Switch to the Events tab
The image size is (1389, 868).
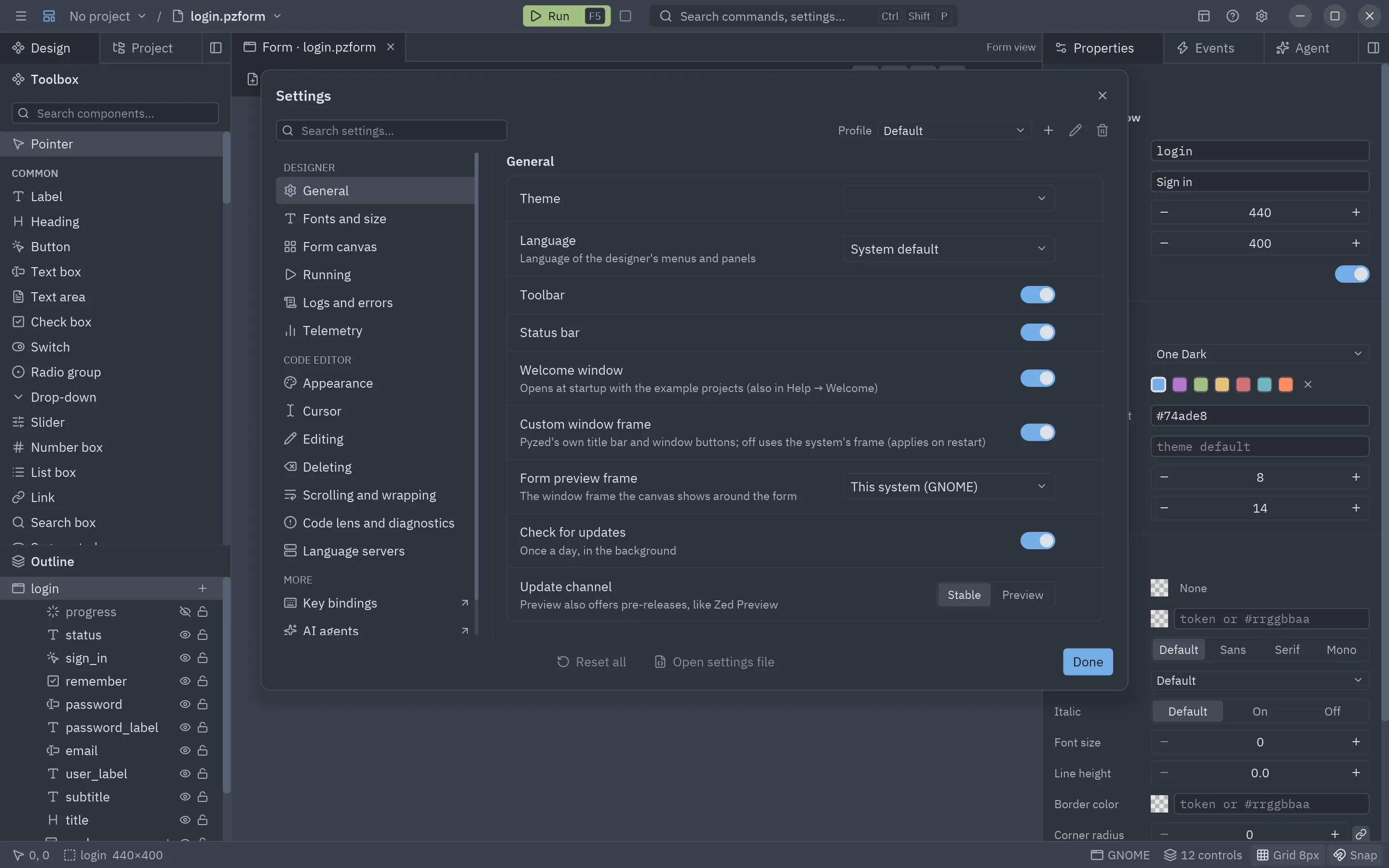[1213, 48]
